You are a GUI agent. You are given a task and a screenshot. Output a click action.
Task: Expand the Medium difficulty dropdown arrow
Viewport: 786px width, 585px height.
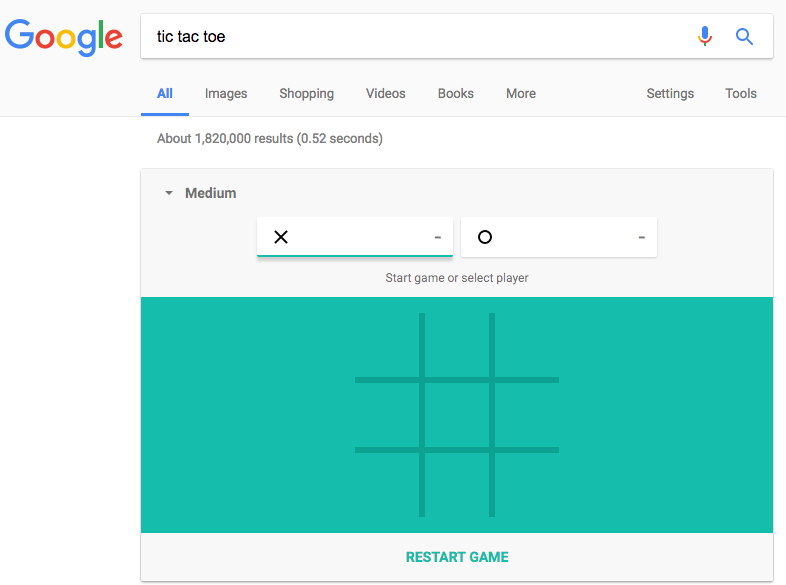pyautogui.click(x=169, y=193)
